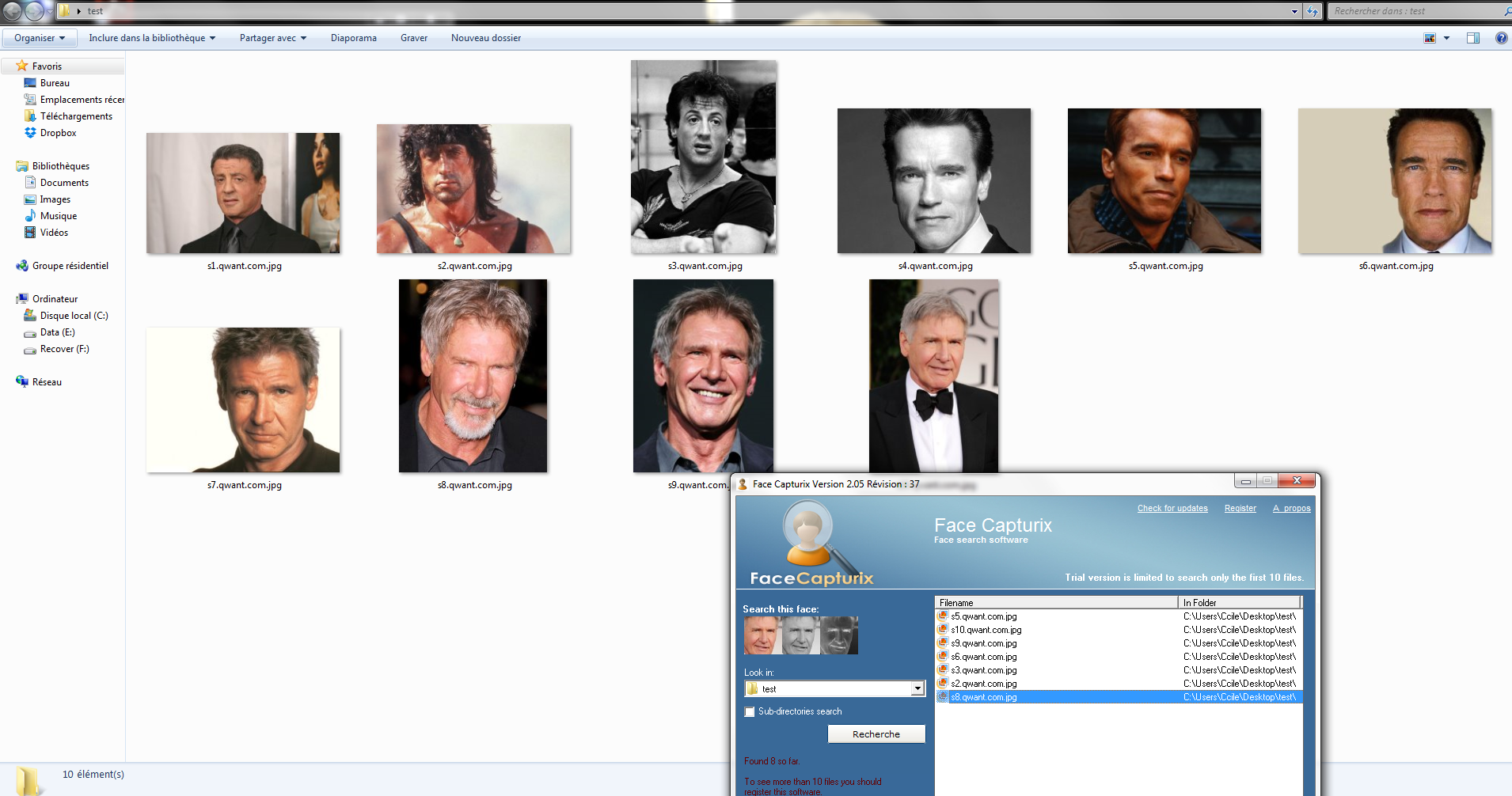Click the change view icon
The width and height of the screenshot is (1512, 796).
click(1430, 38)
